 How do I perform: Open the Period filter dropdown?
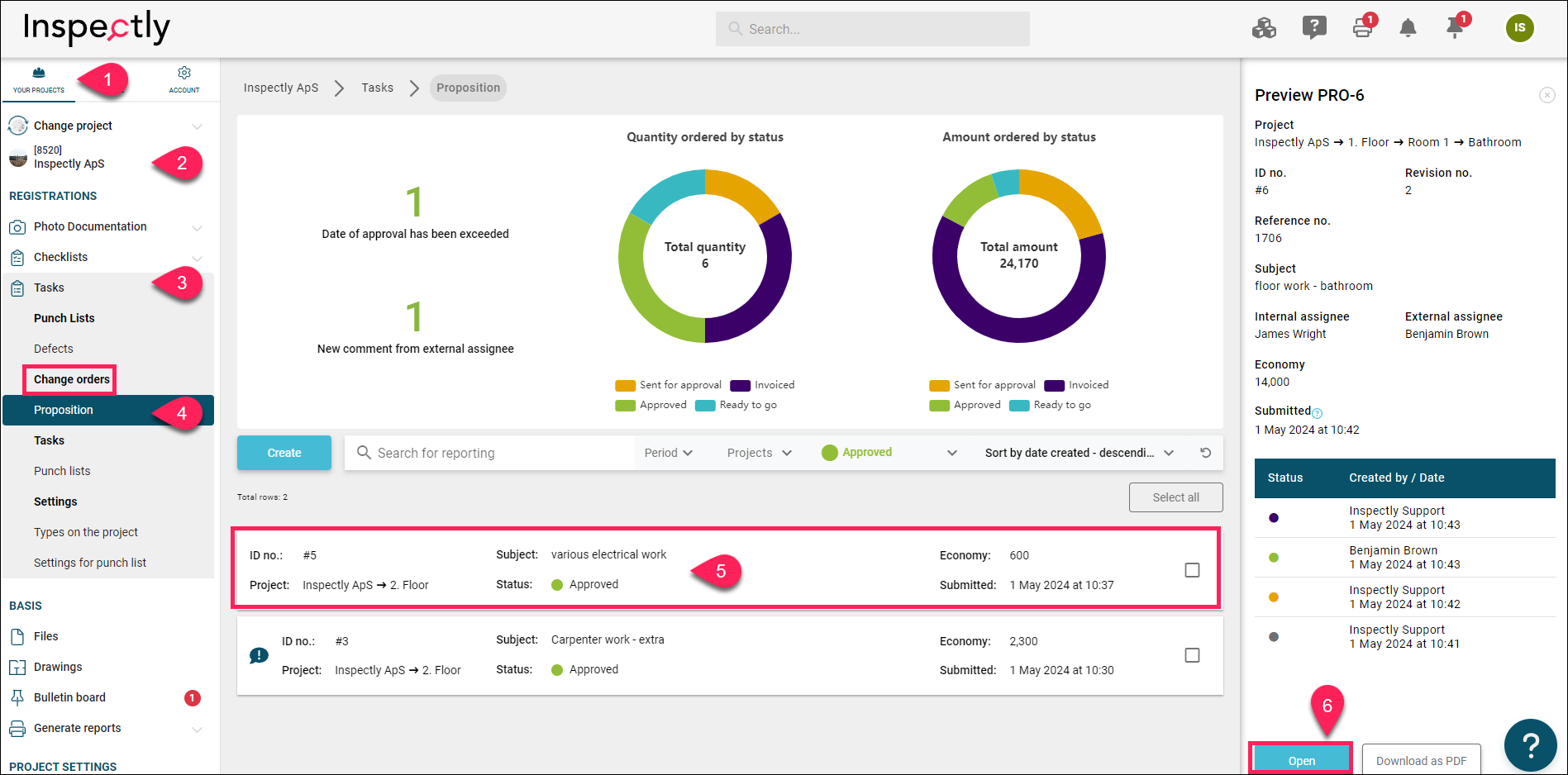[x=669, y=453]
